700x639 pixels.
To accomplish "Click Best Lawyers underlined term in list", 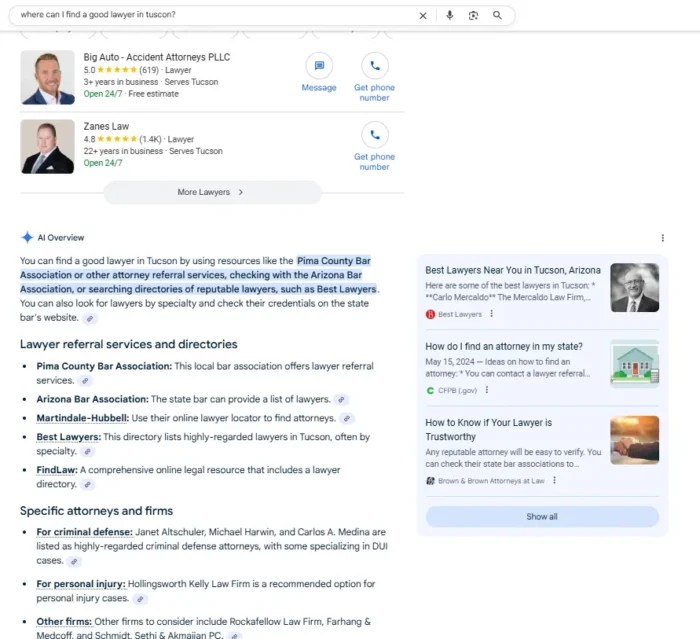I will tap(69, 437).
